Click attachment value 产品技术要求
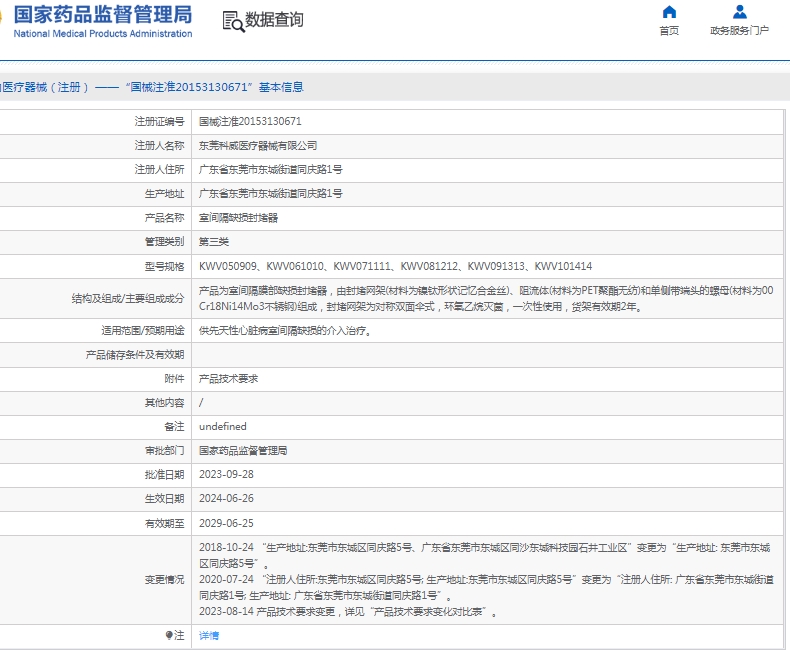This screenshot has width=790, height=656. click(x=228, y=379)
